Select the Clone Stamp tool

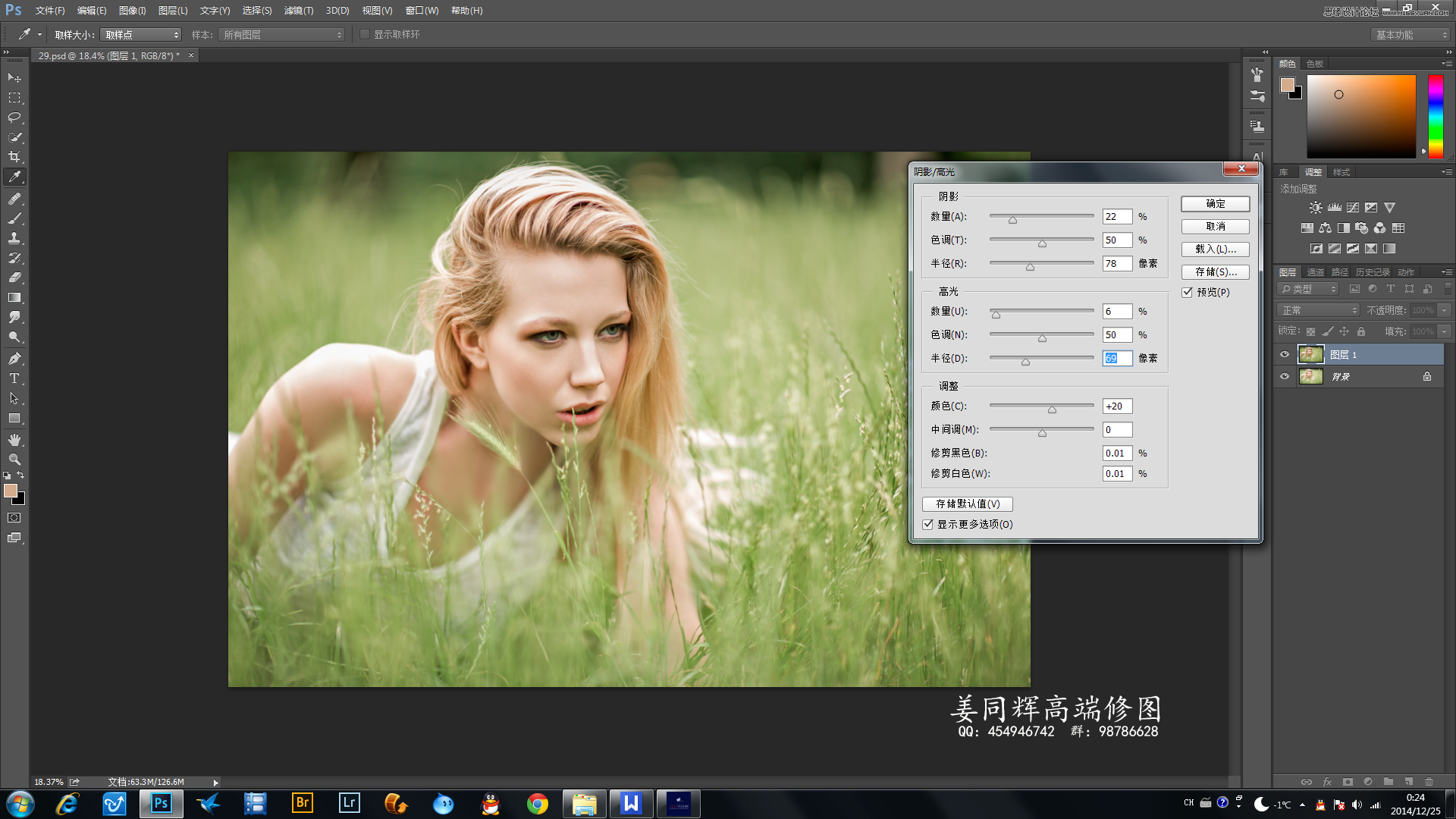[x=14, y=238]
